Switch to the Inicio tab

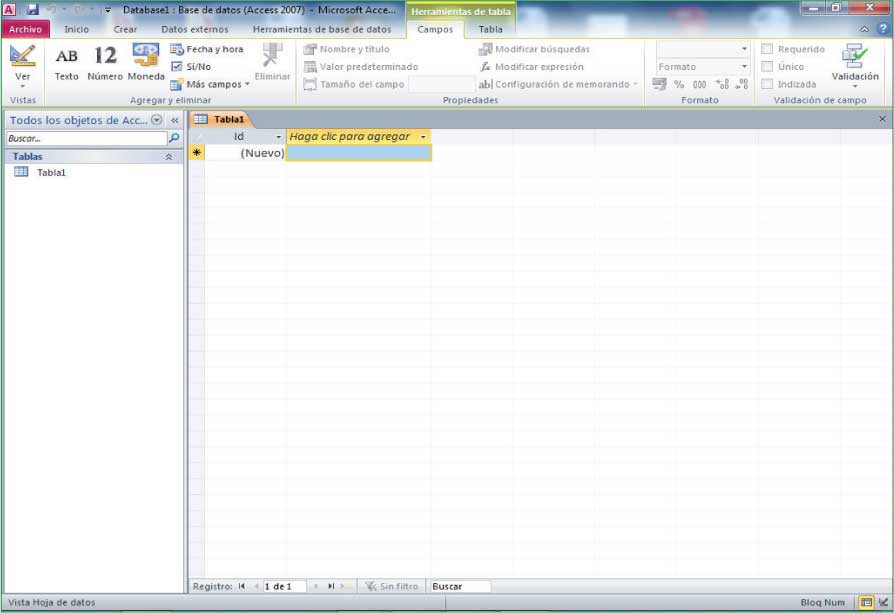[x=76, y=29]
